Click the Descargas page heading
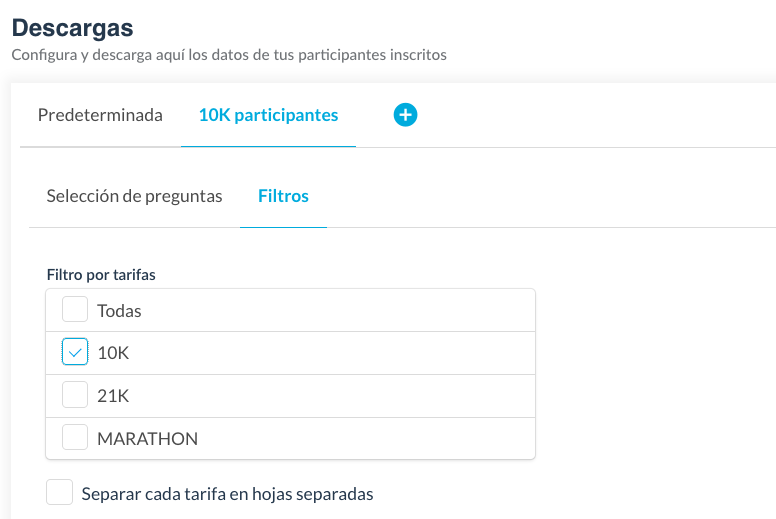776x519 pixels. (72, 27)
